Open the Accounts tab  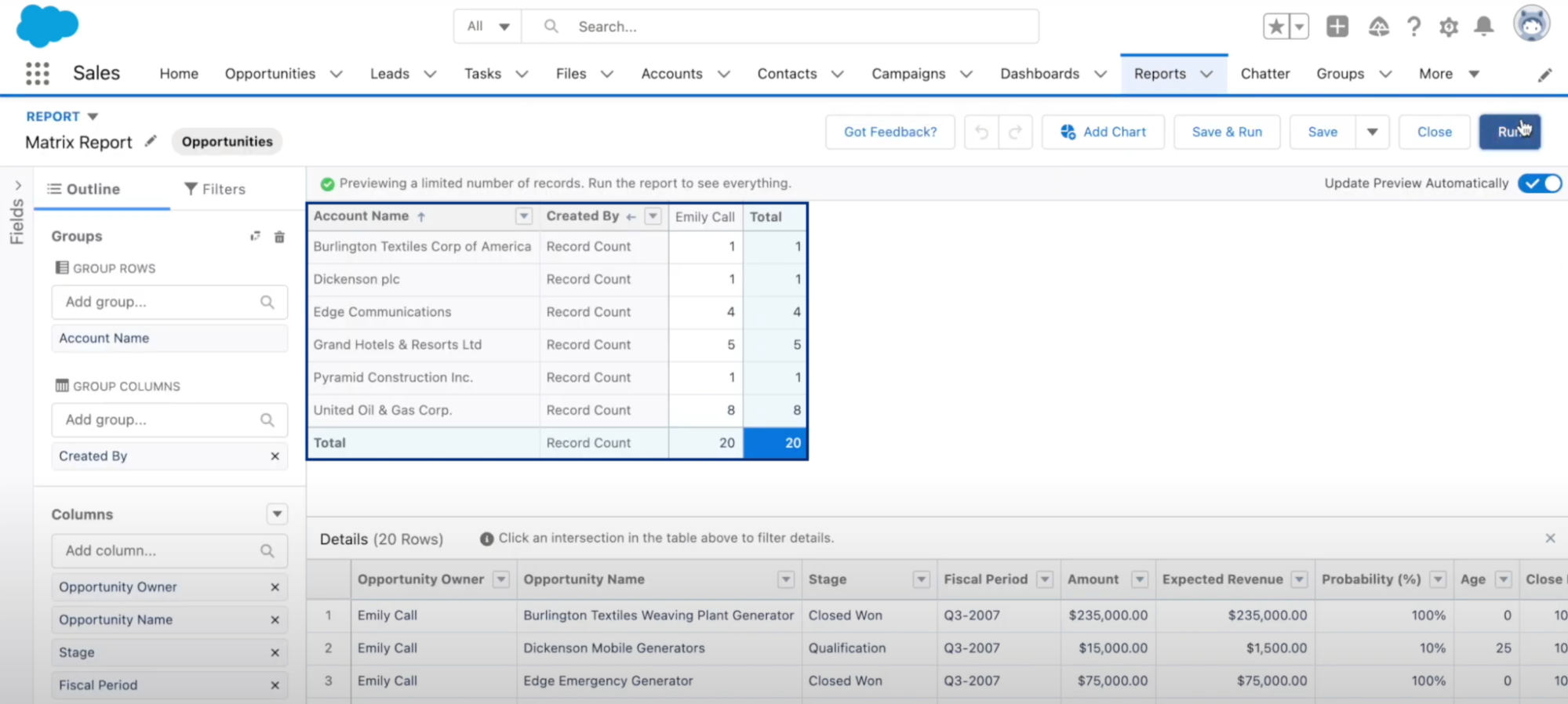(x=671, y=74)
